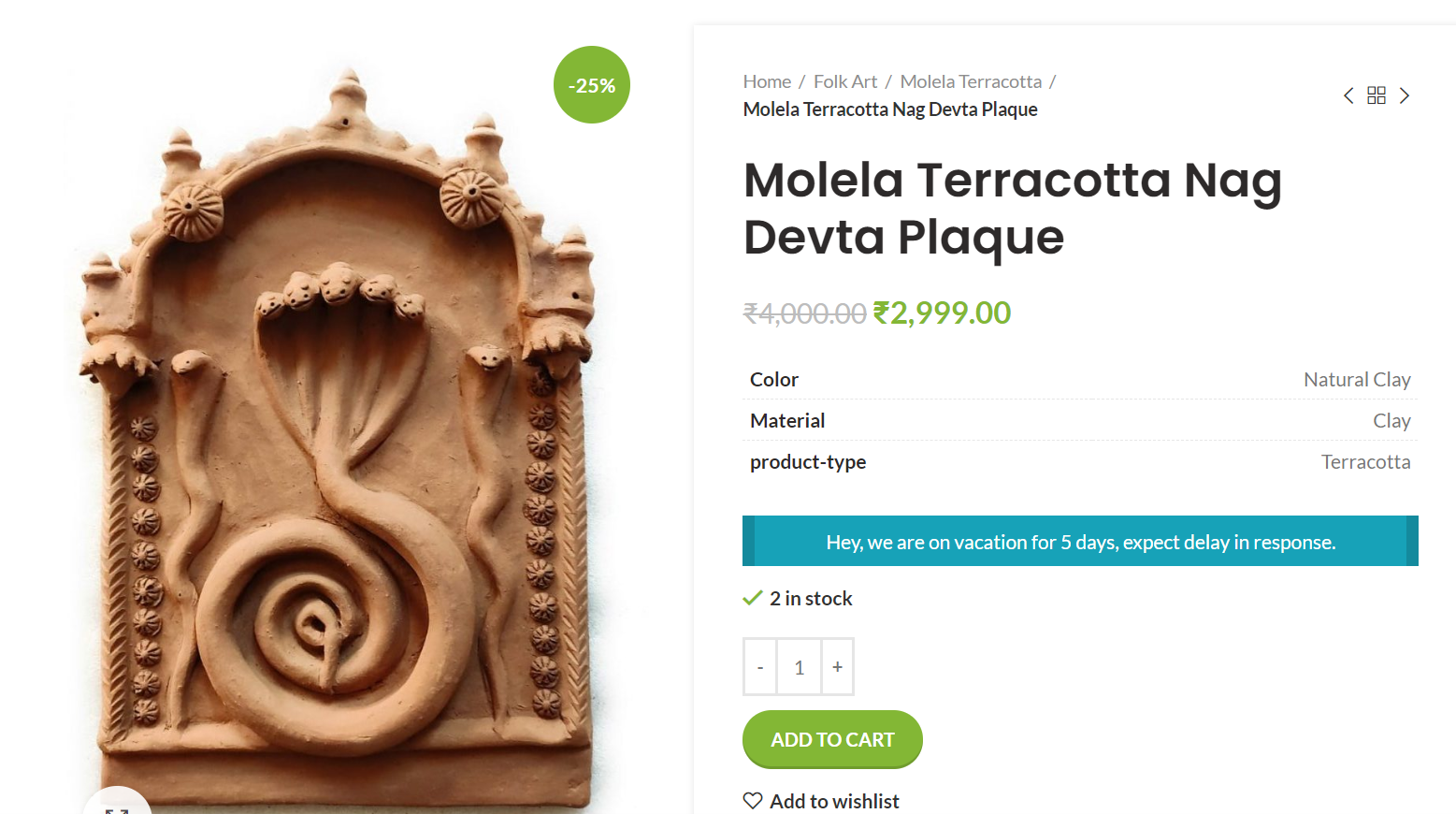Select the Terracotta product-type value

pyautogui.click(x=1365, y=461)
